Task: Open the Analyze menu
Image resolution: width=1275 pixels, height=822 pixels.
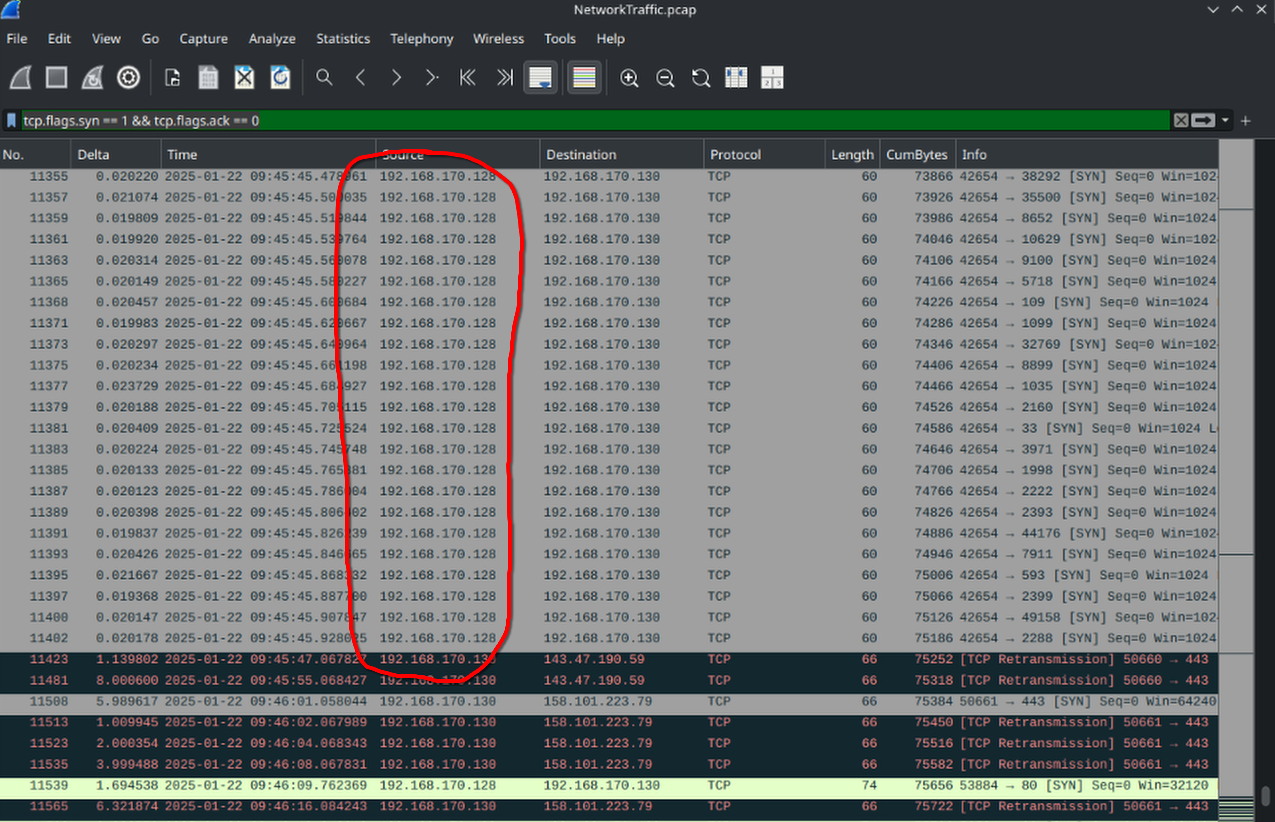Action: [272, 39]
